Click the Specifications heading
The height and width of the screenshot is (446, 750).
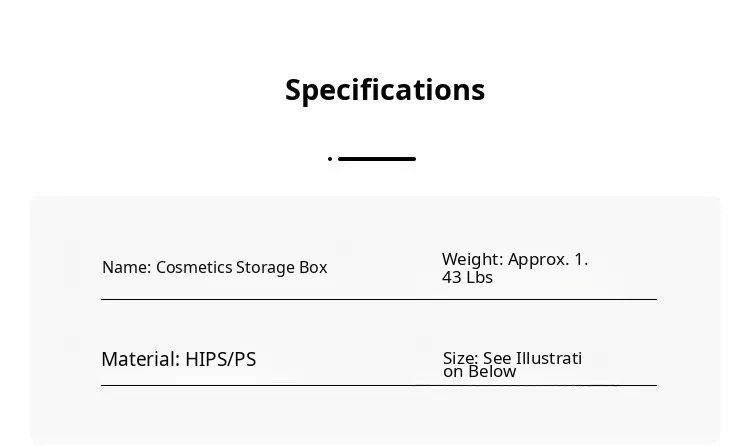tap(385, 90)
